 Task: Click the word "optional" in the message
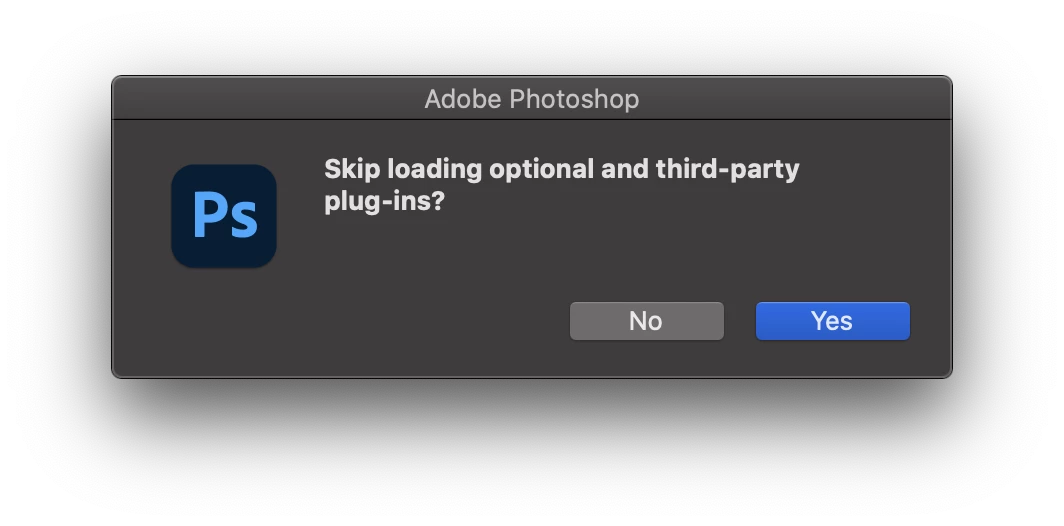(x=541, y=169)
